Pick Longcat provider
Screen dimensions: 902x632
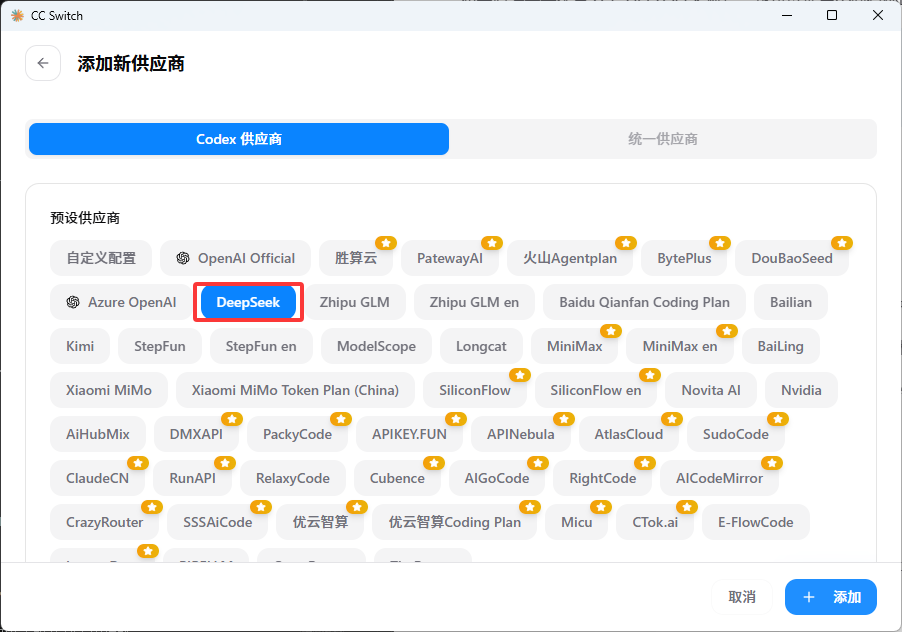pos(481,346)
